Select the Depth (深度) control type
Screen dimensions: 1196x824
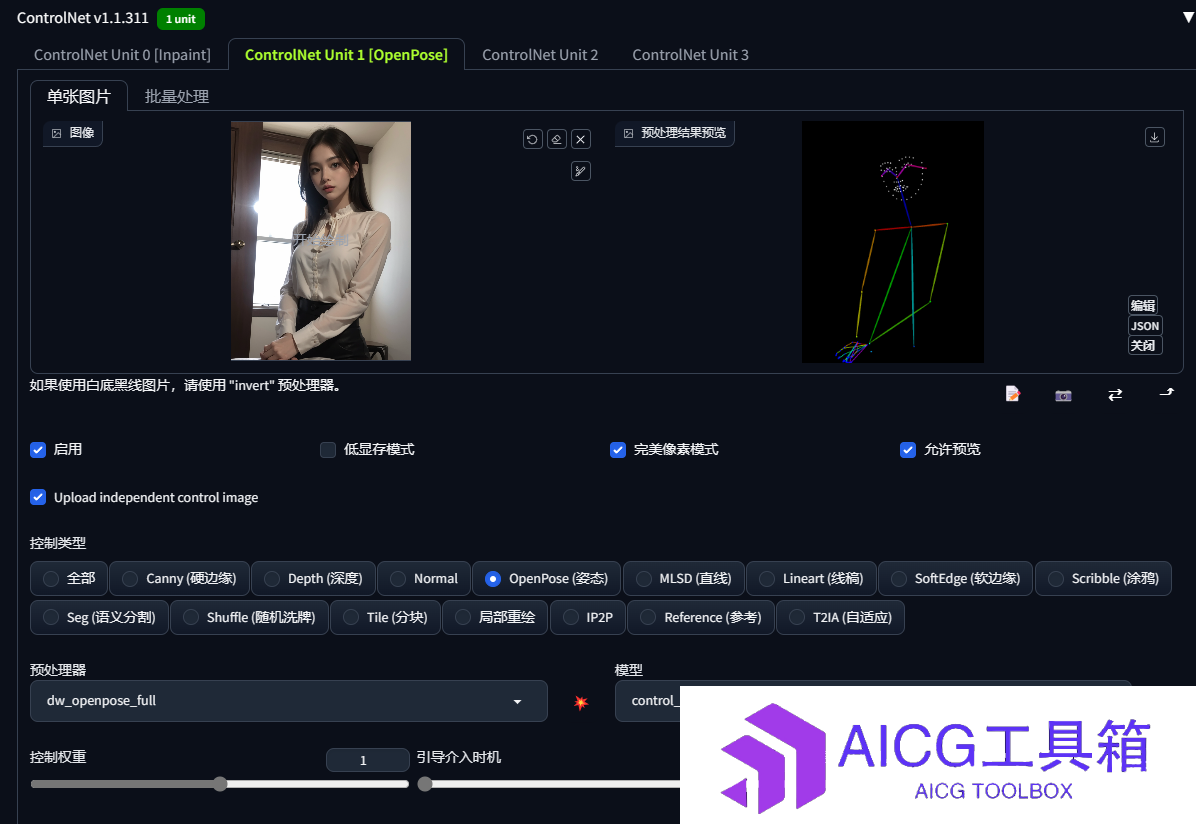tap(313, 578)
